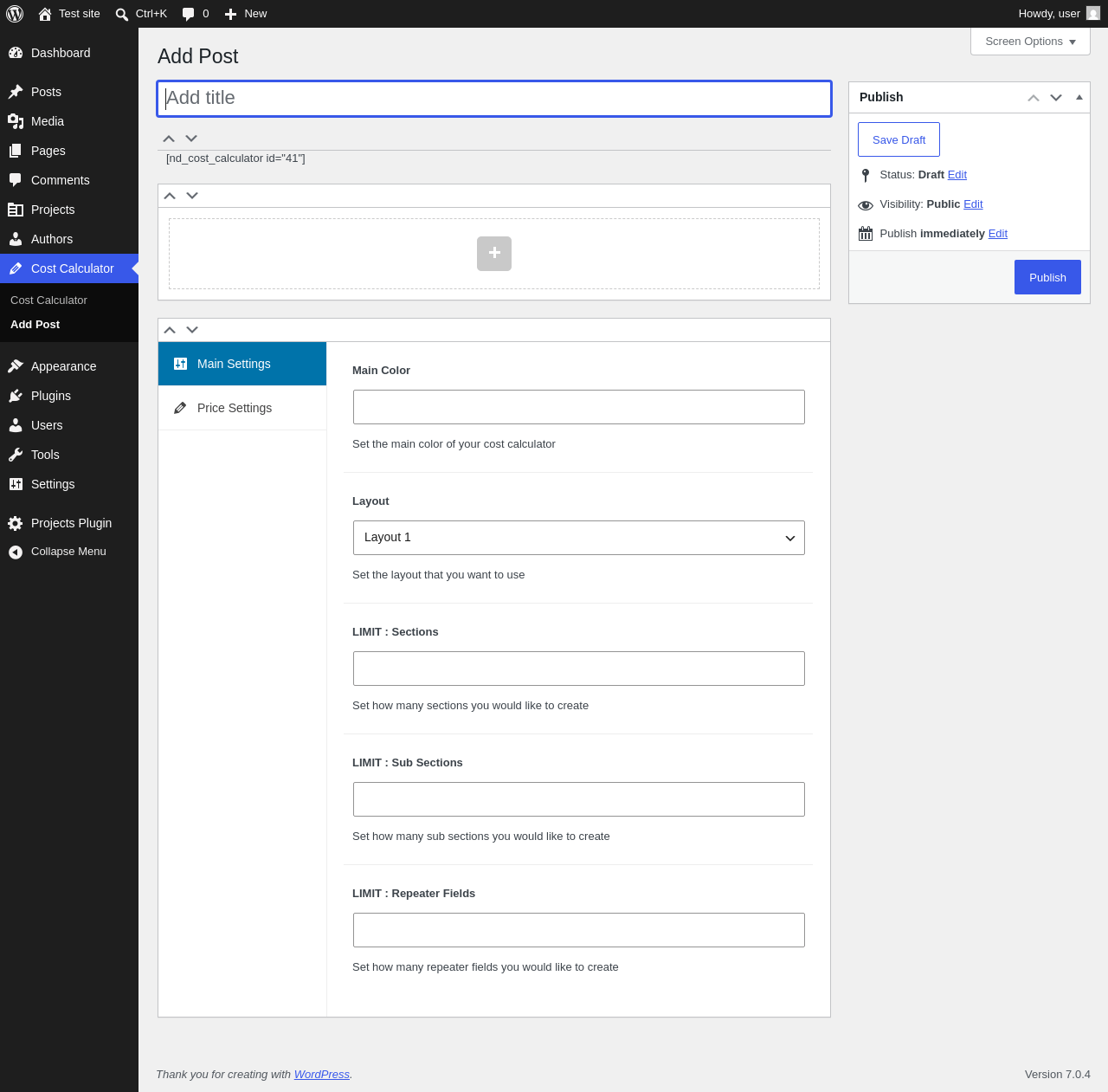The height and width of the screenshot is (1092, 1108).
Task: Move Publish box up with chevron
Action: pyautogui.click(x=1034, y=98)
